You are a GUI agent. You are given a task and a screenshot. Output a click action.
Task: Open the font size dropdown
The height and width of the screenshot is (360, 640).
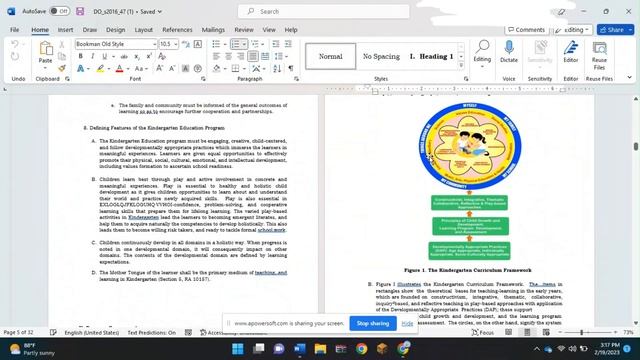click(176, 44)
